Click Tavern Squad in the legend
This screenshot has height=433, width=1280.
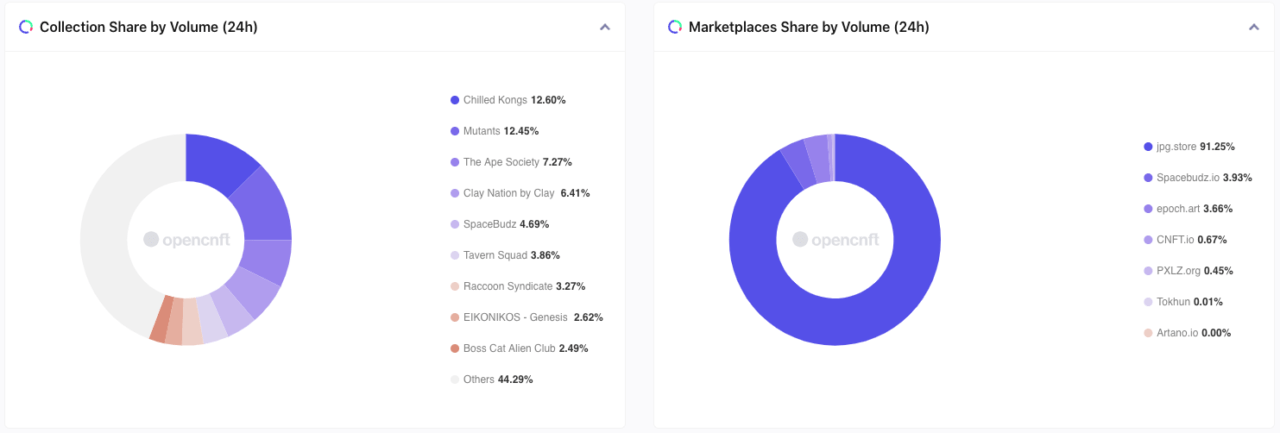493,255
